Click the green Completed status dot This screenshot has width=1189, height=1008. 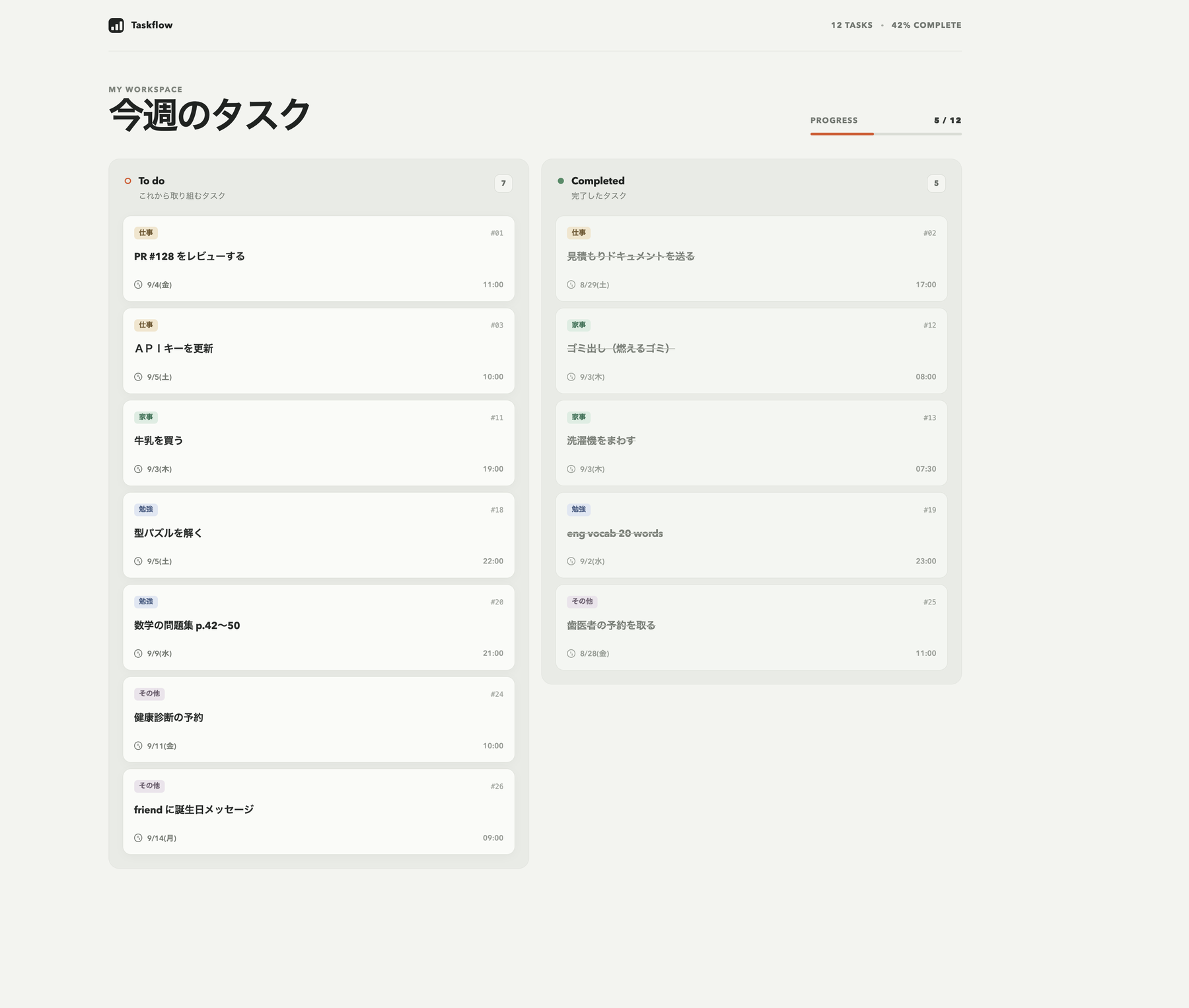click(561, 181)
